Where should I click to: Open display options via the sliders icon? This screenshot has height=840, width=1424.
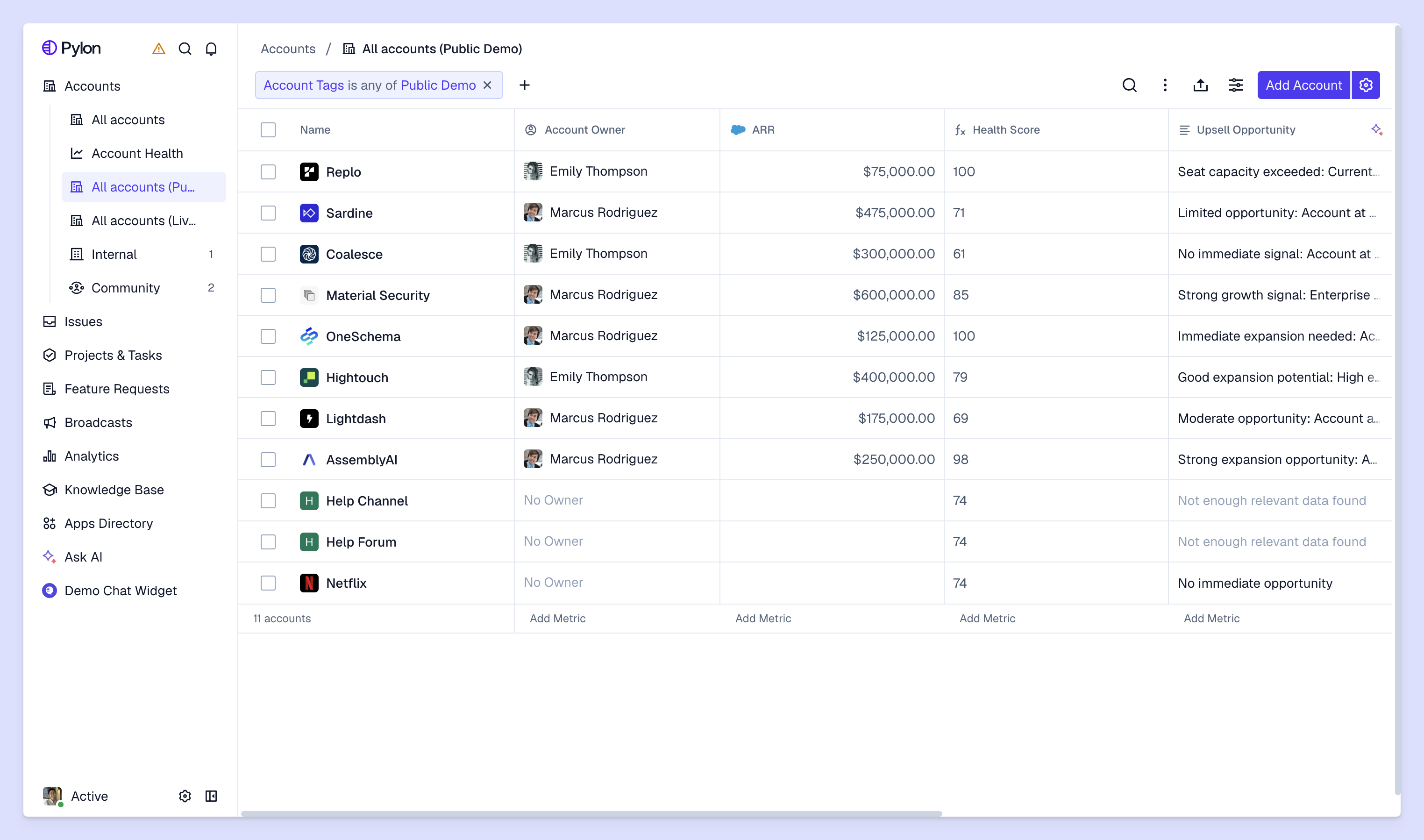(x=1236, y=85)
